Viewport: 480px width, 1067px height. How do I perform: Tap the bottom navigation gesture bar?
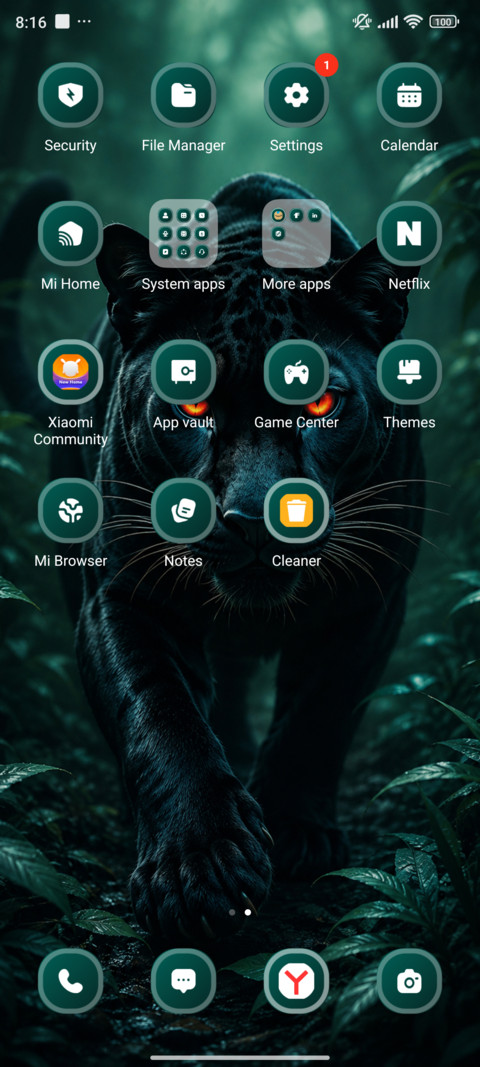pyautogui.click(x=240, y=1057)
